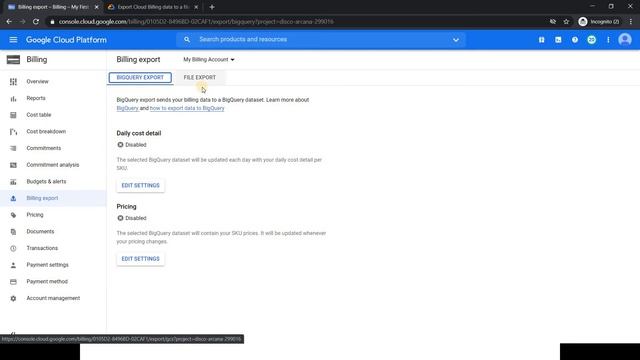The width and height of the screenshot is (640, 360).
Task: Click the Payment settings person icon
Action: (x=13, y=265)
